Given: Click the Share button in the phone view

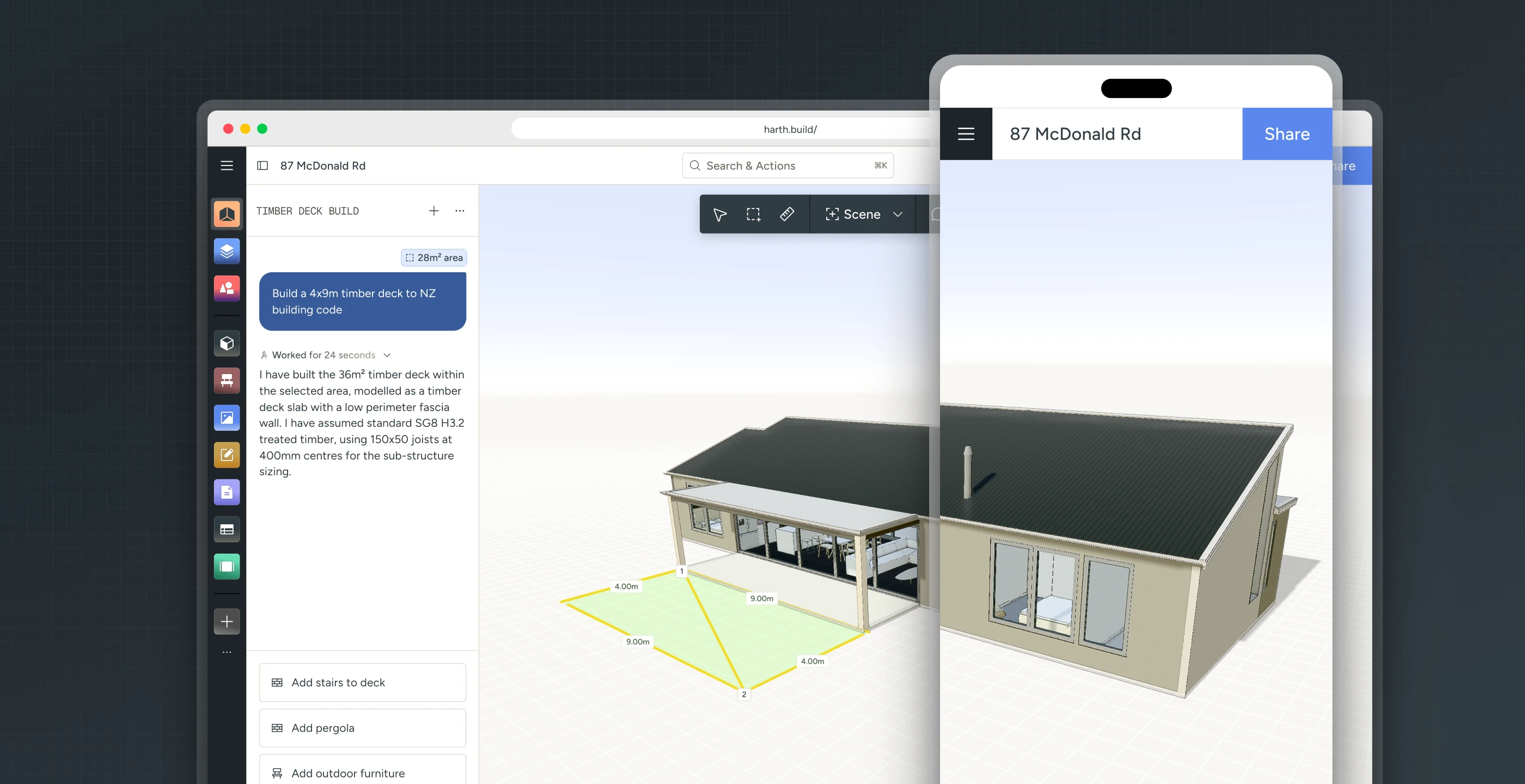Looking at the screenshot, I should [x=1287, y=134].
